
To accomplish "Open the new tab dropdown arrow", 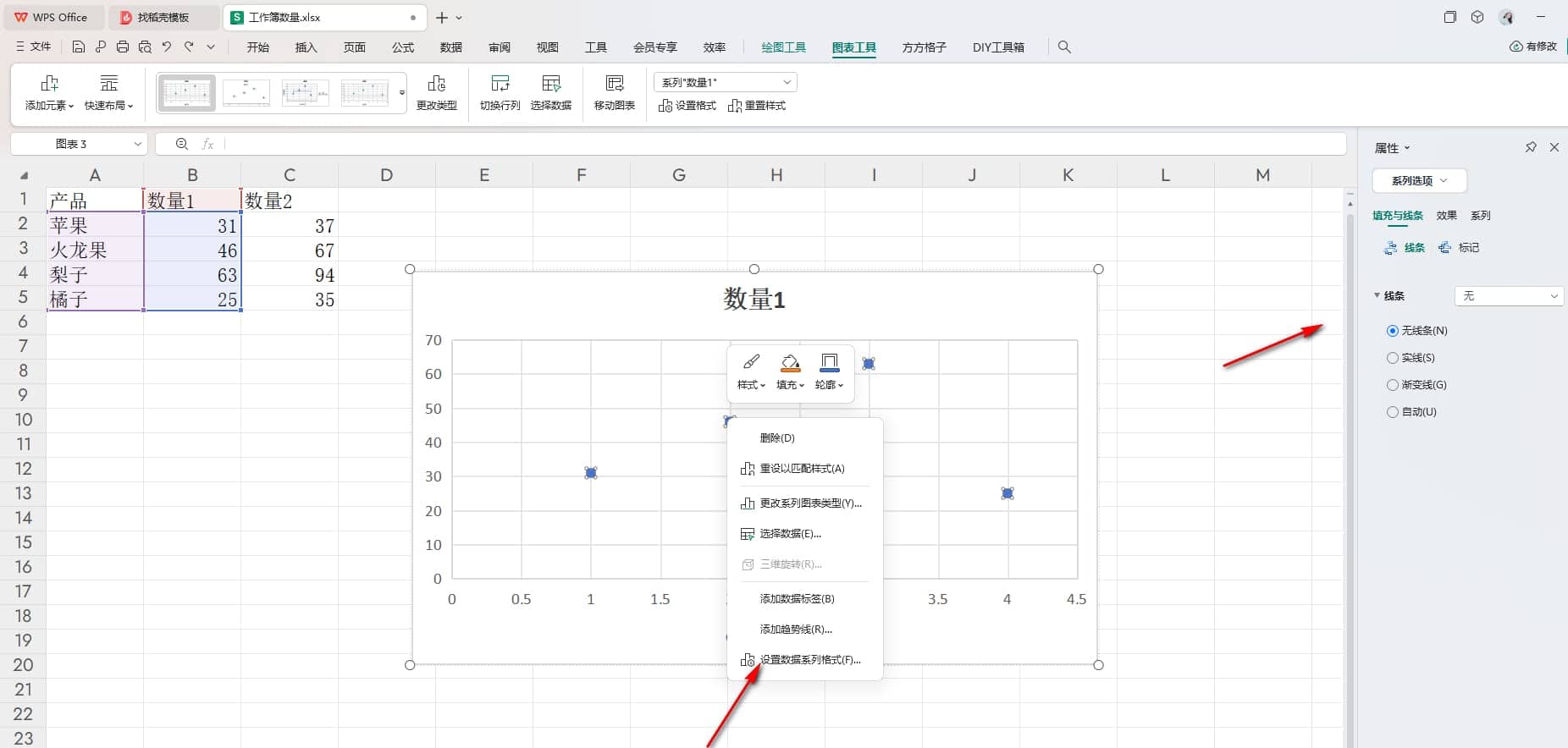I will [460, 18].
